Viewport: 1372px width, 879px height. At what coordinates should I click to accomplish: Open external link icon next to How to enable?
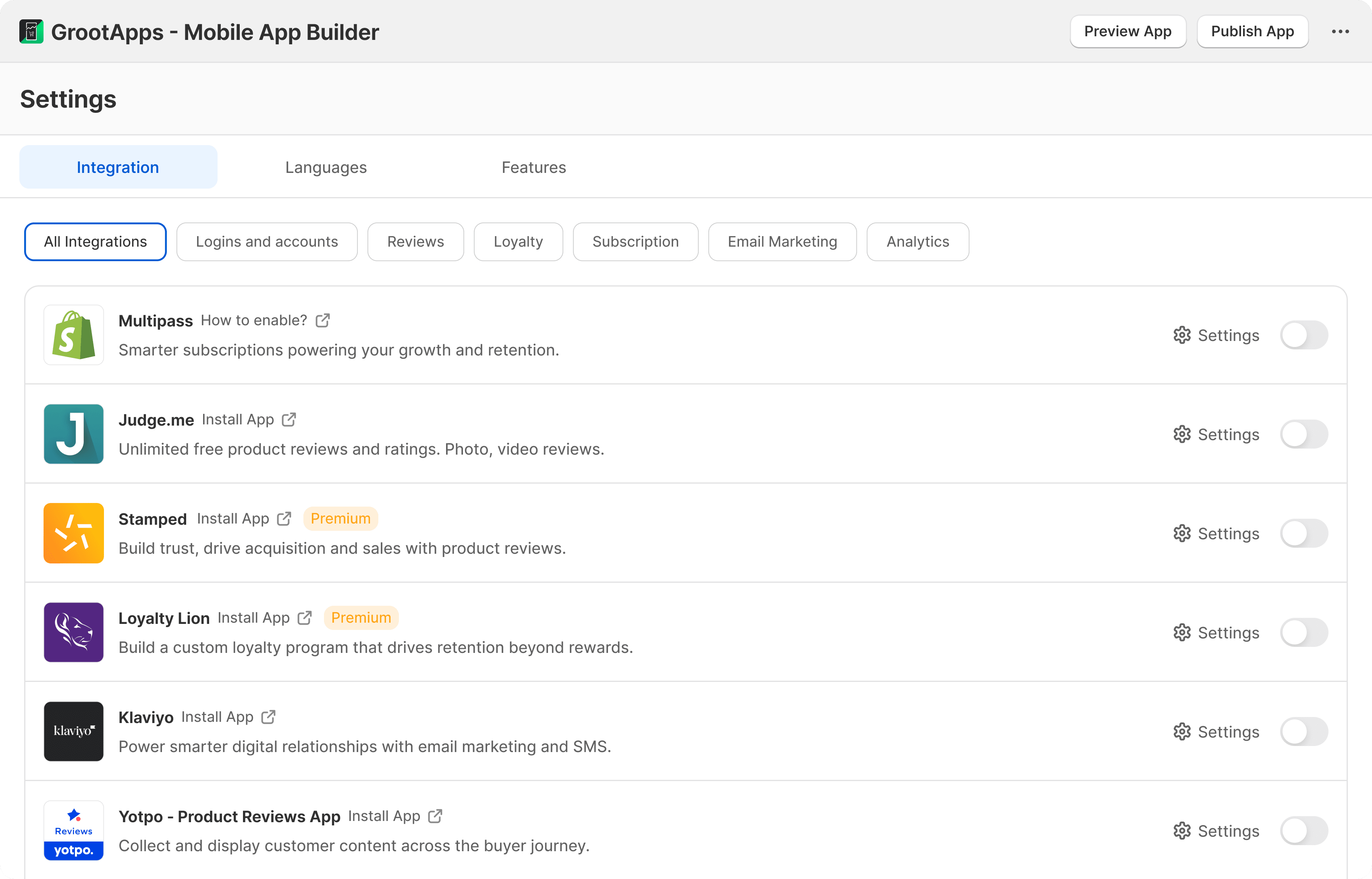[323, 320]
